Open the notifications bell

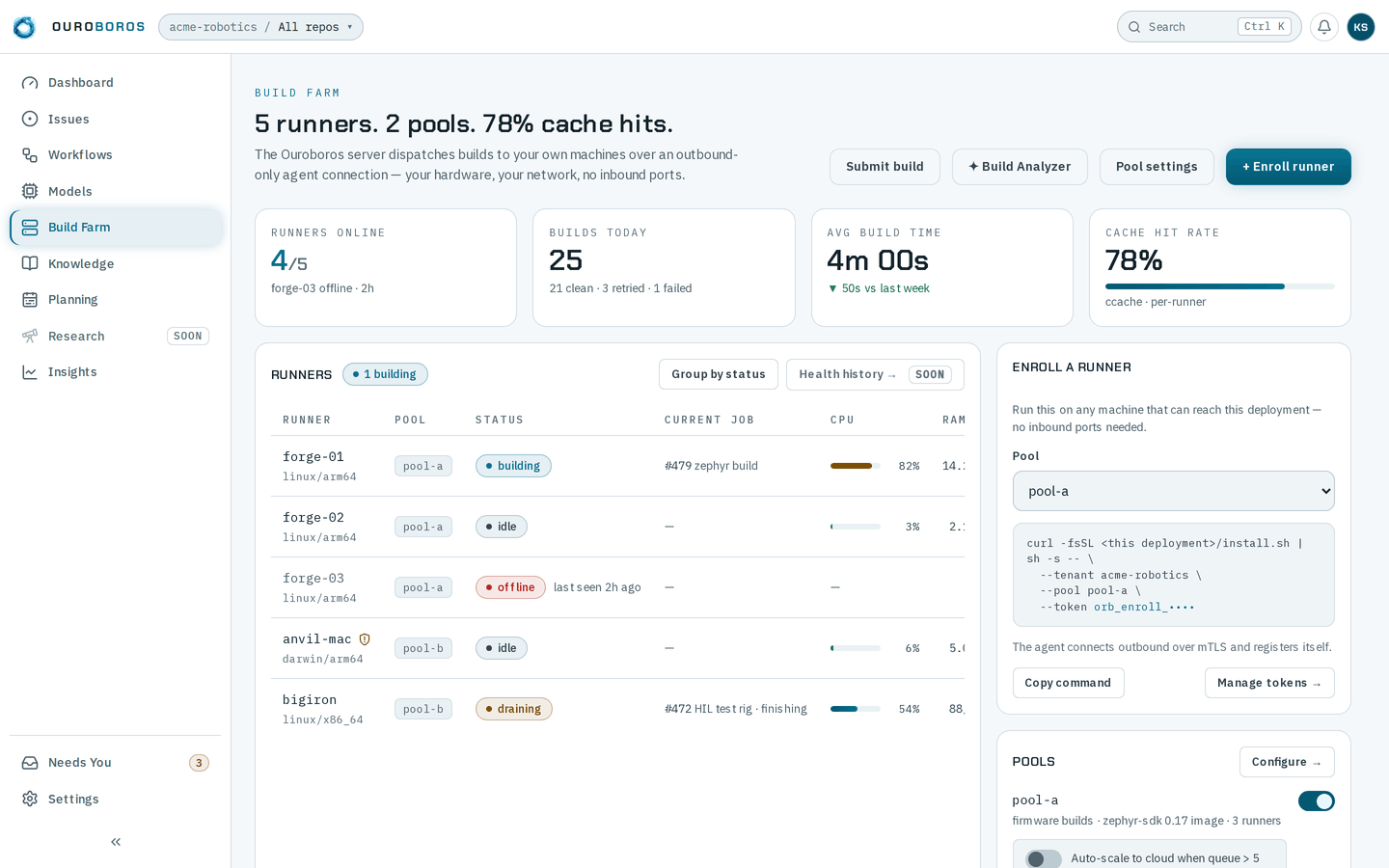[1324, 27]
